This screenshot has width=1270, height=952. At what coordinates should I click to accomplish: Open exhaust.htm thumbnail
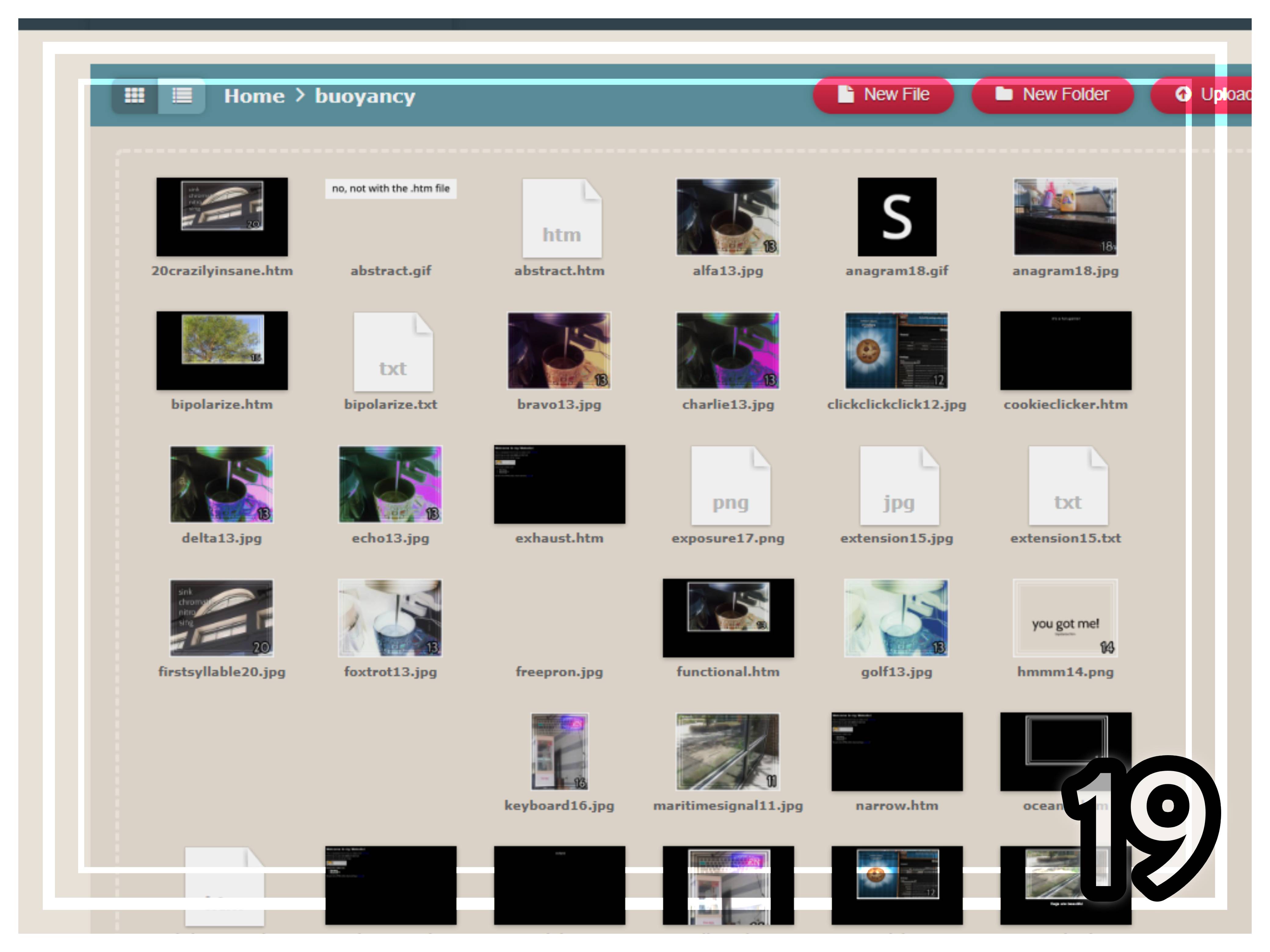560,484
